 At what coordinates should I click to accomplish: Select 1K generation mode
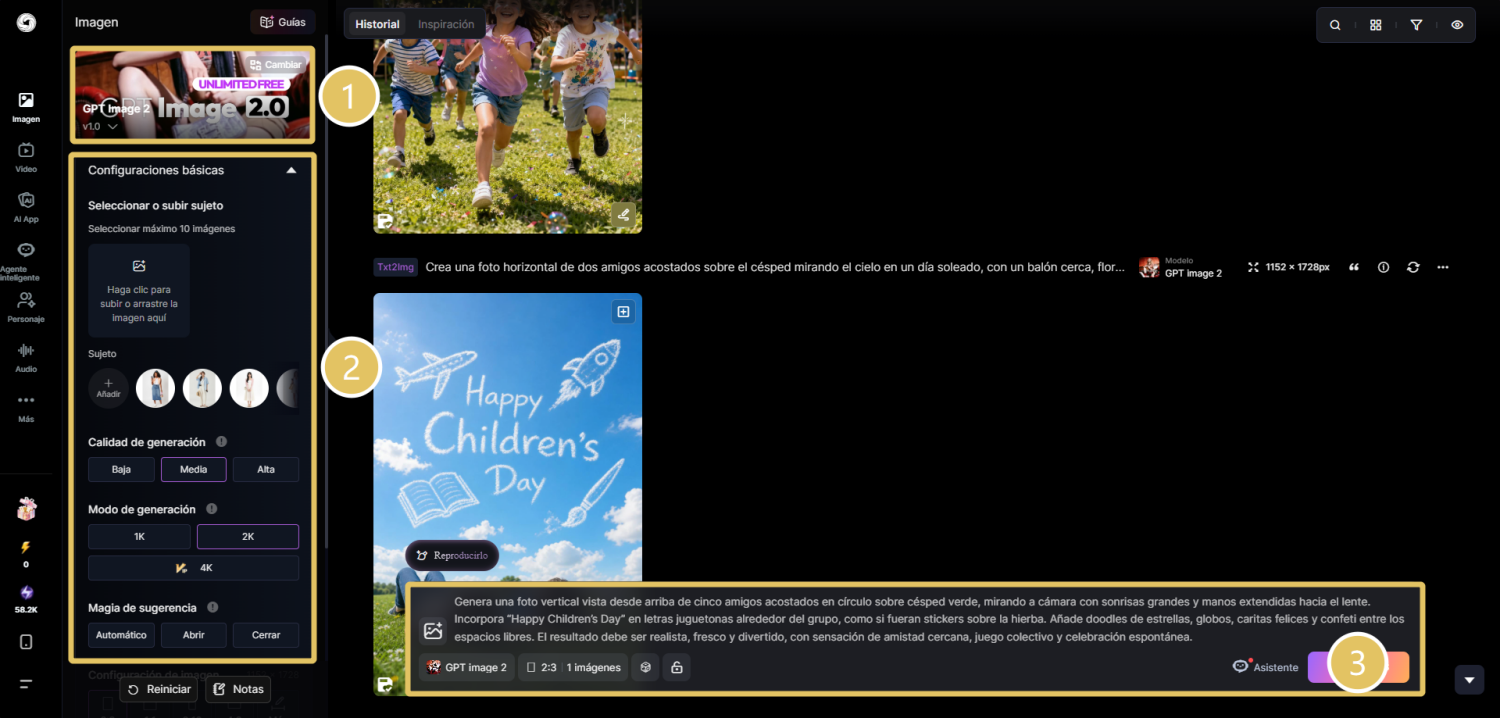coord(139,537)
